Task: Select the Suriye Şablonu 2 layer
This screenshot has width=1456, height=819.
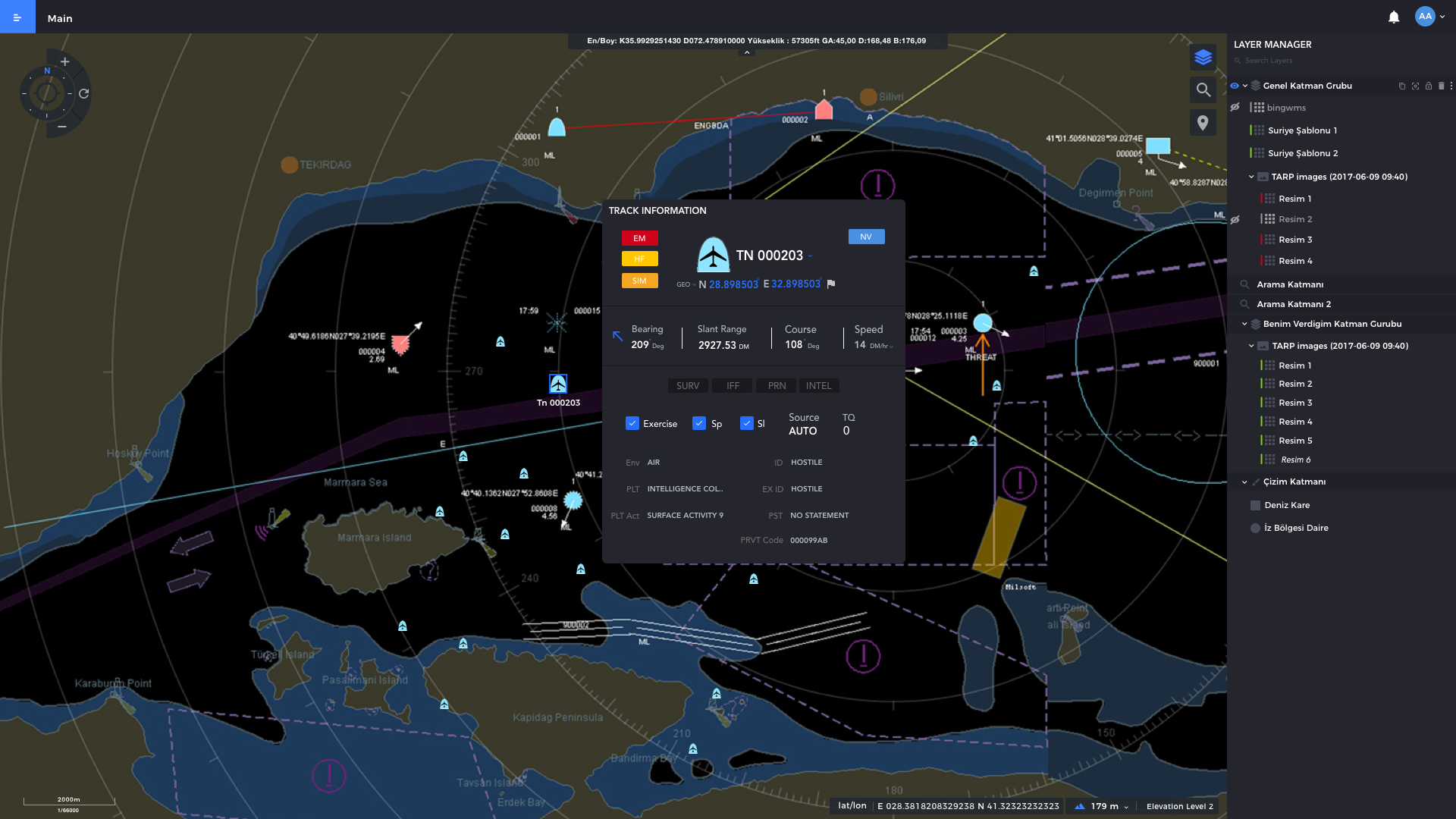Action: tap(1303, 153)
